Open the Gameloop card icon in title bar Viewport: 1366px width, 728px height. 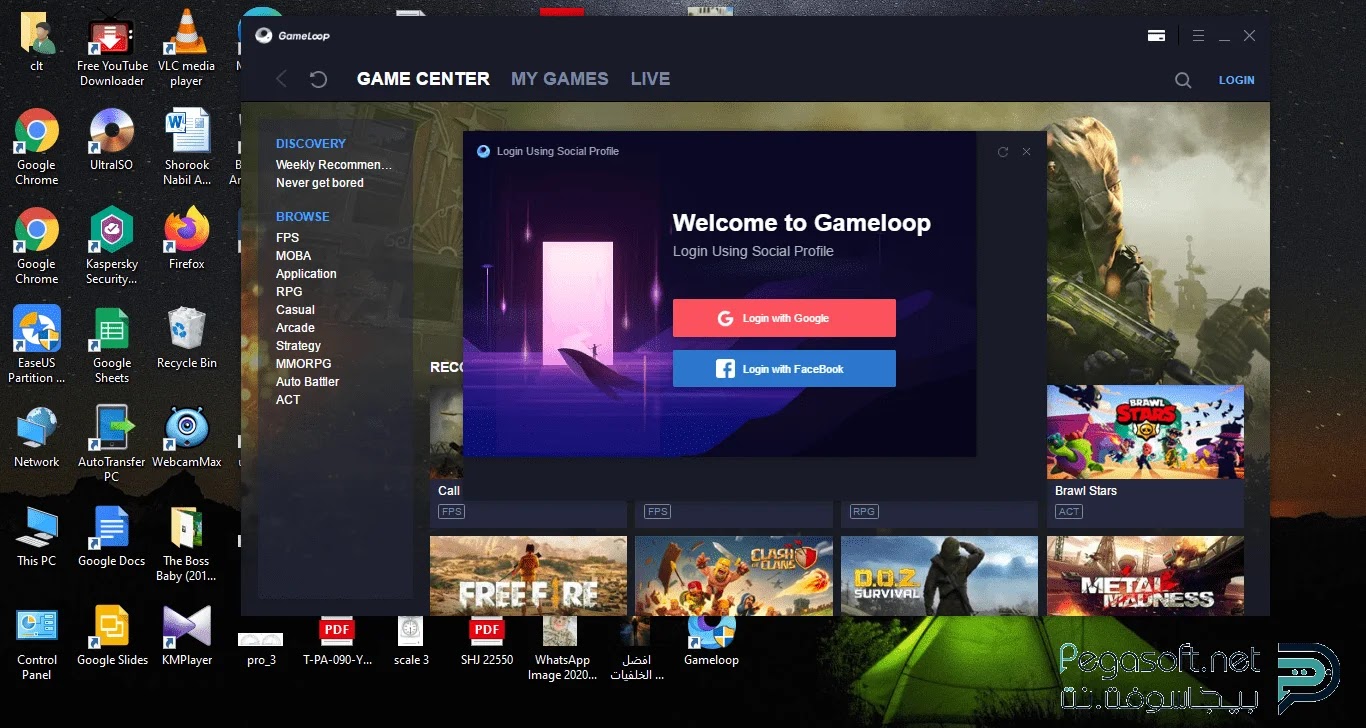pos(1157,36)
